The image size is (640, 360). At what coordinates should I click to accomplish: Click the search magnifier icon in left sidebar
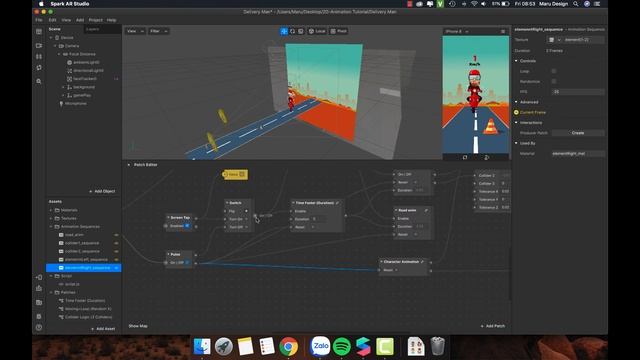click(x=39, y=82)
